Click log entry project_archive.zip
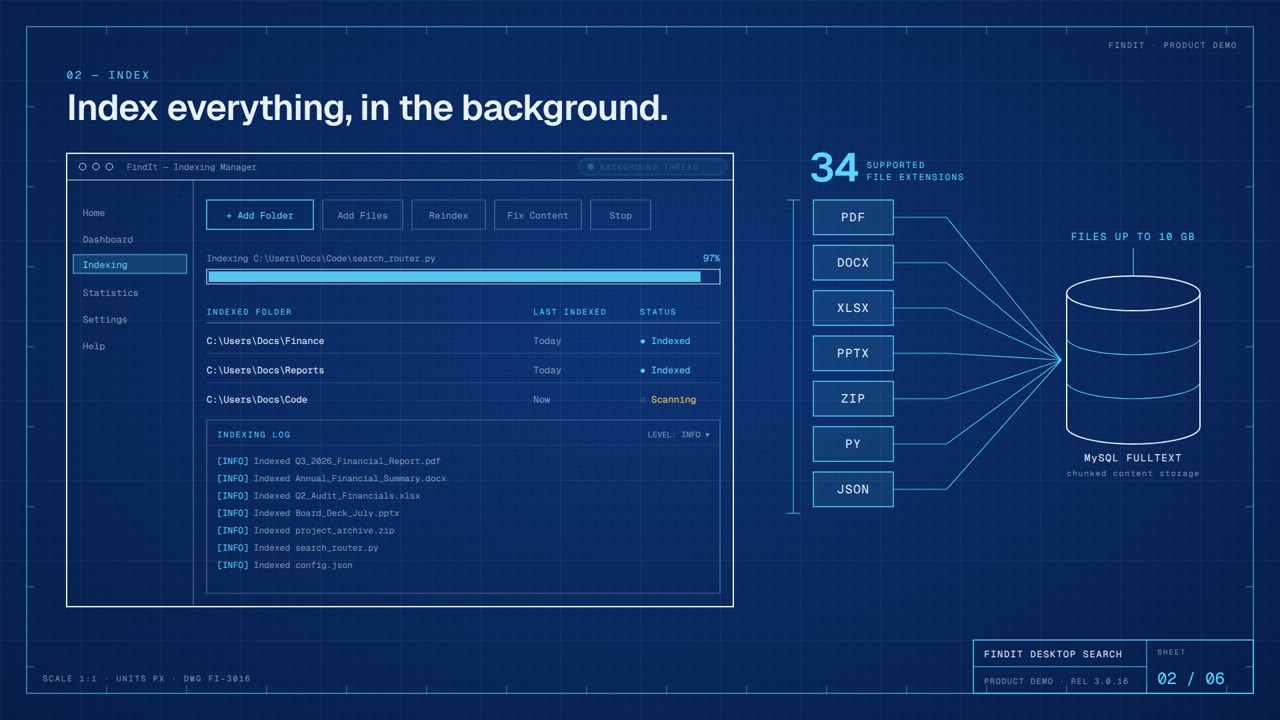The image size is (1280, 720). tap(306, 531)
